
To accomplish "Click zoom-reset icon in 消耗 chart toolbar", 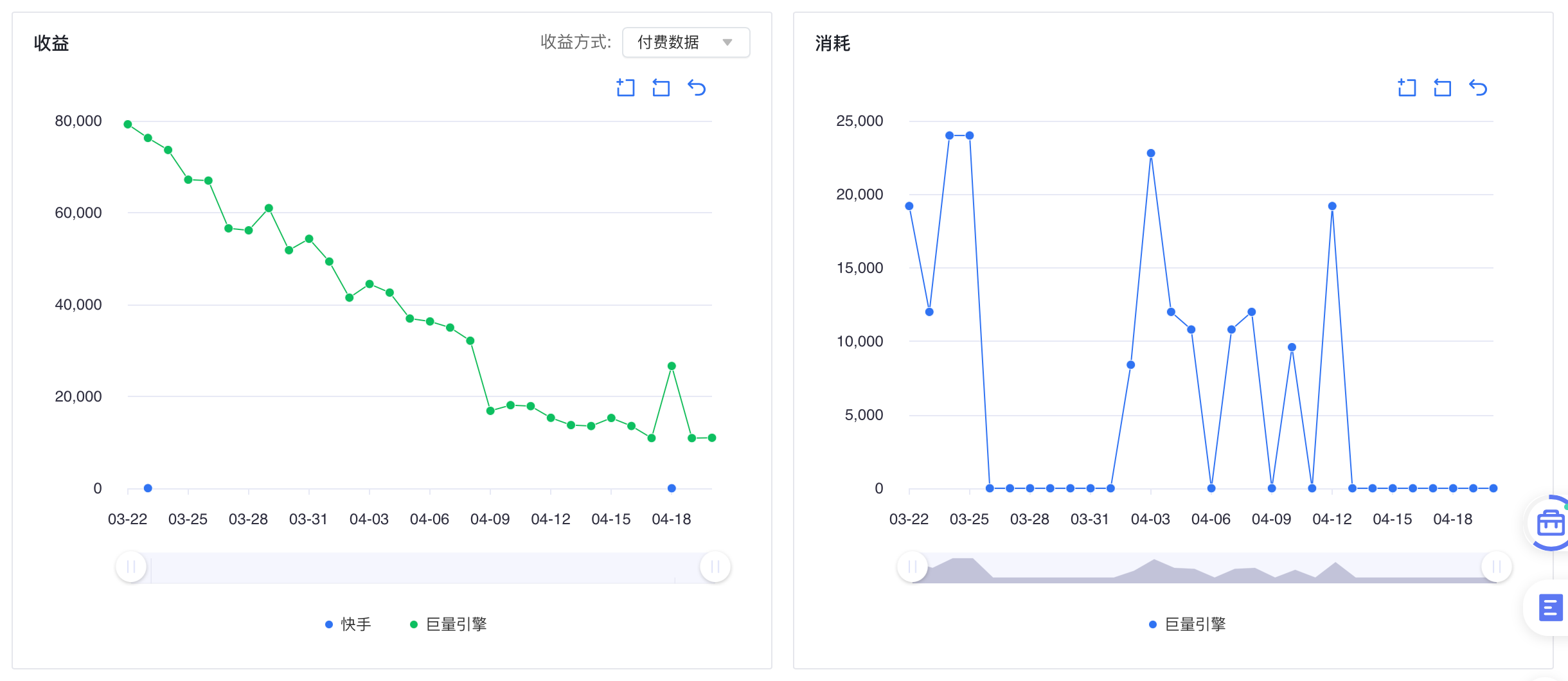I will coord(1442,87).
